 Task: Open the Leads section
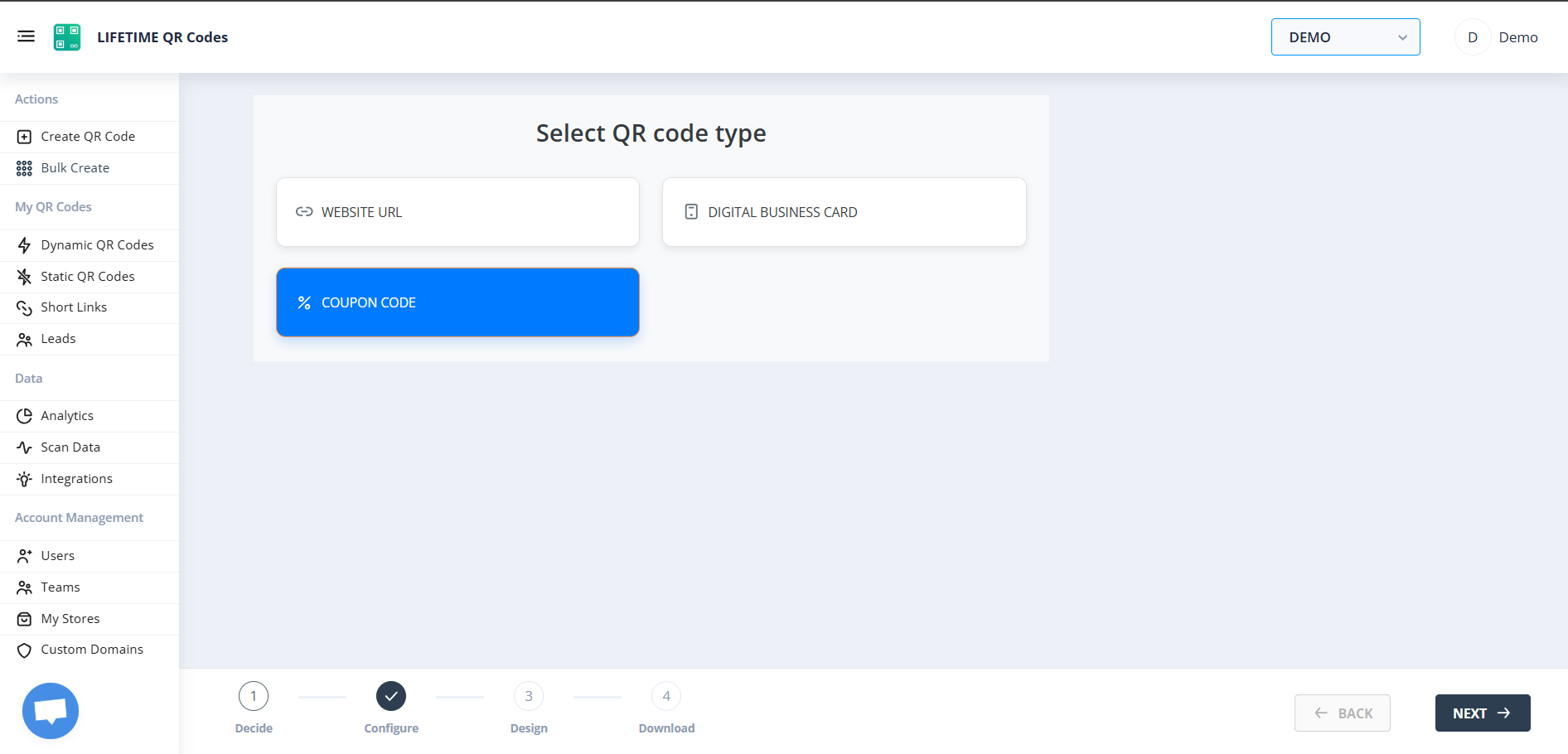58,338
